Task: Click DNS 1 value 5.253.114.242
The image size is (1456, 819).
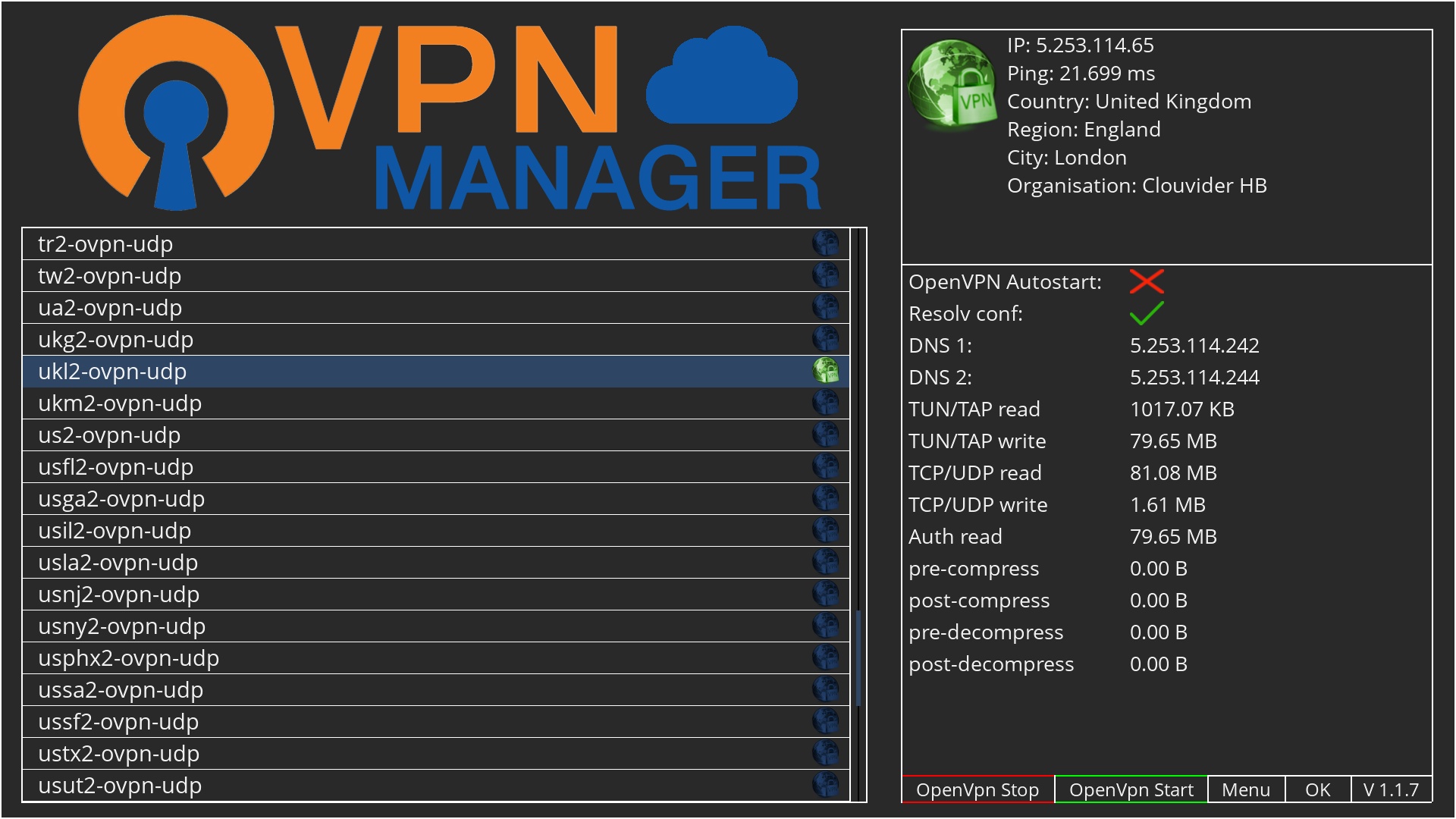Action: pyautogui.click(x=1194, y=346)
